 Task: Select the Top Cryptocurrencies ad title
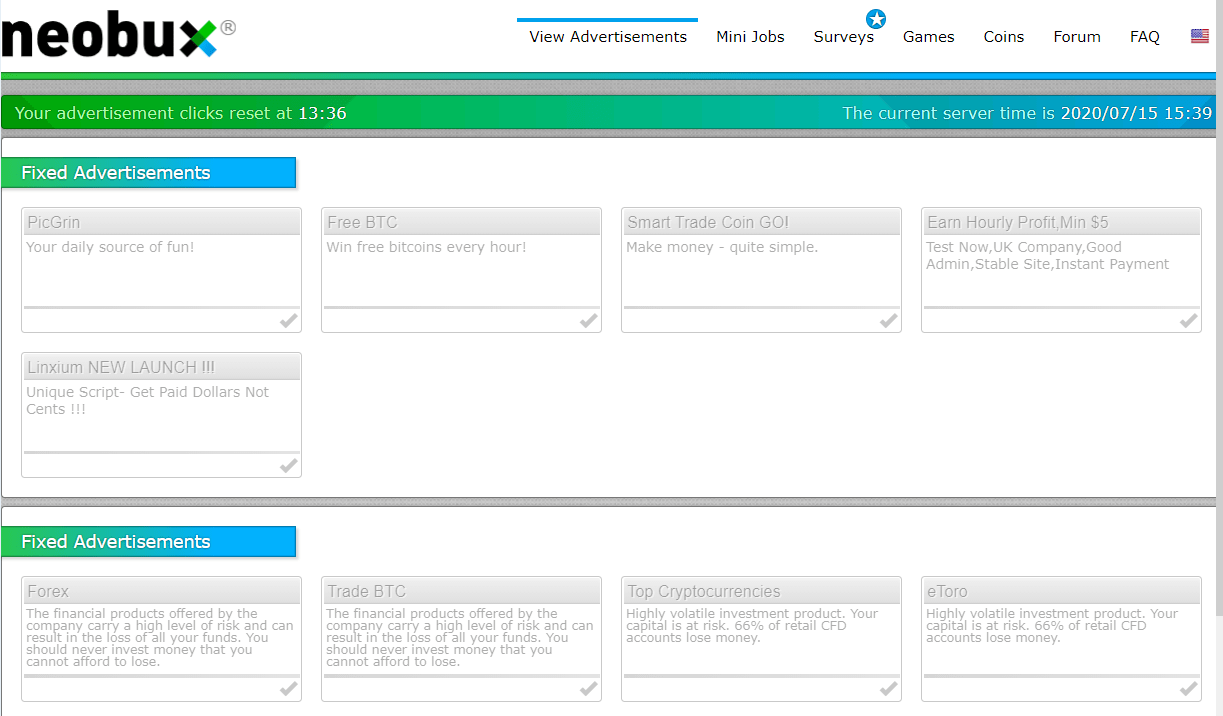tap(703, 591)
